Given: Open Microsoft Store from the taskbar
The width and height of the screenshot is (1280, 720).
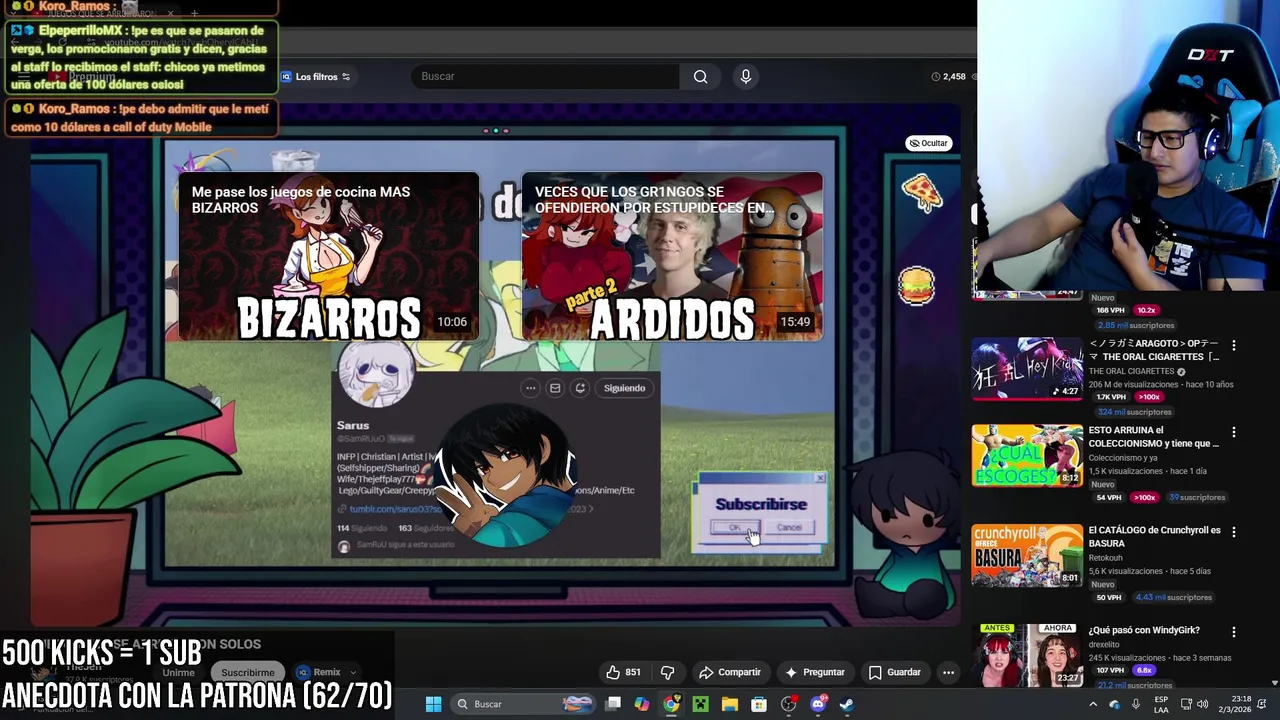Looking at the screenshot, I should (x=759, y=704).
